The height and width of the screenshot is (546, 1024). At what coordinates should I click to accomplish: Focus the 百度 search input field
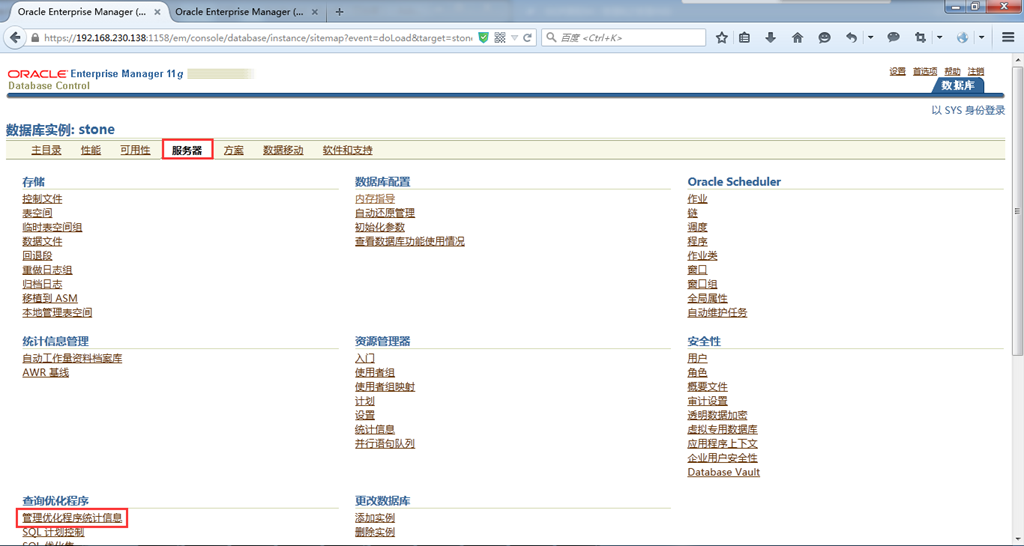click(x=630, y=38)
